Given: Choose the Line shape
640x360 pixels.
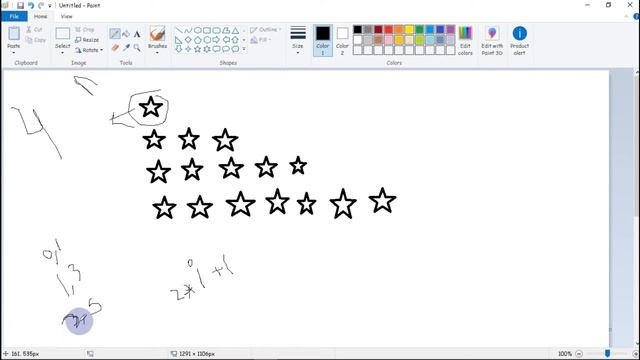Looking at the screenshot, I should 179,30.
